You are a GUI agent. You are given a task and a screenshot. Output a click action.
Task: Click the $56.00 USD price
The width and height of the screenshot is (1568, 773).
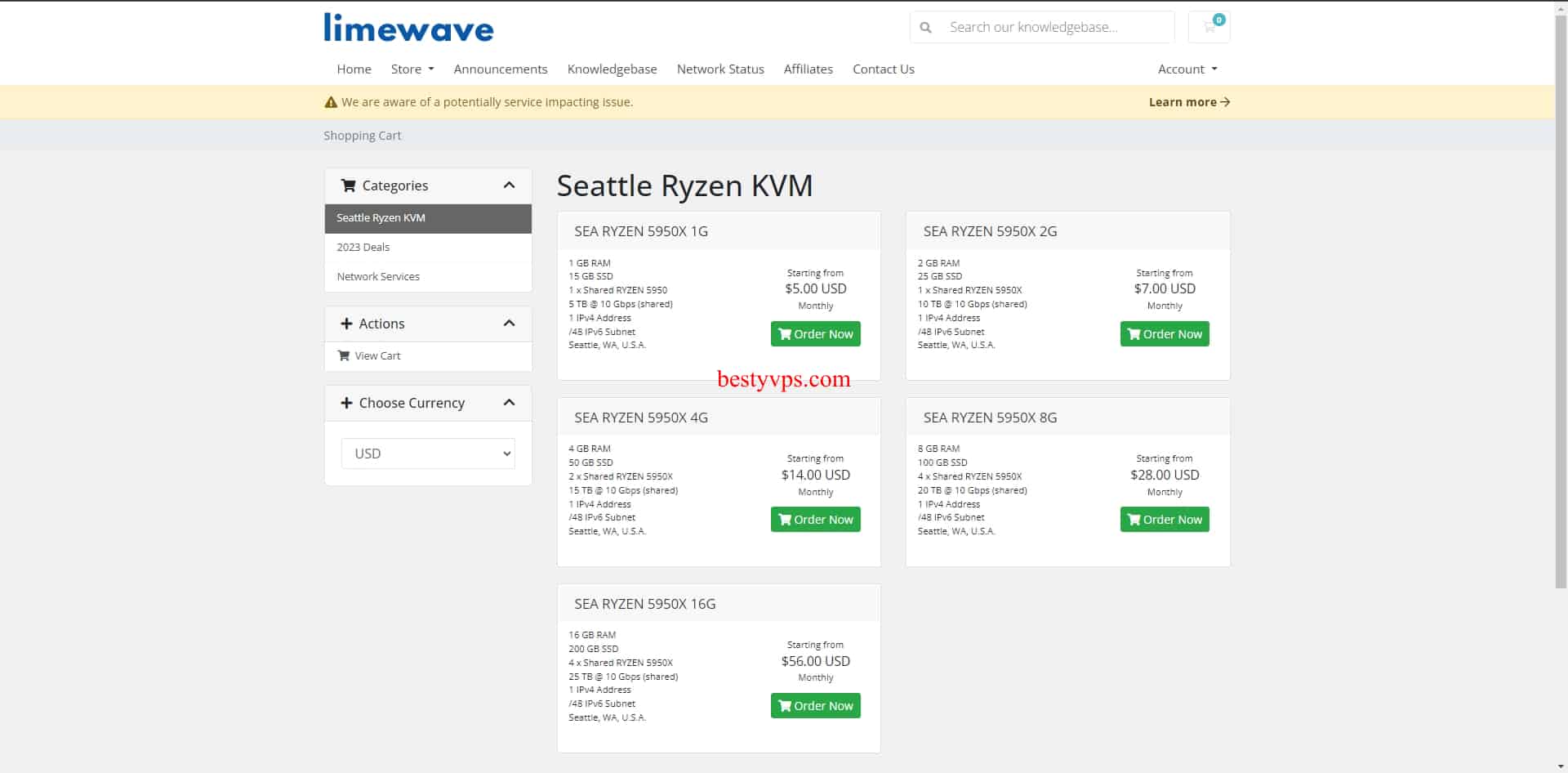(x=815, y=661)
